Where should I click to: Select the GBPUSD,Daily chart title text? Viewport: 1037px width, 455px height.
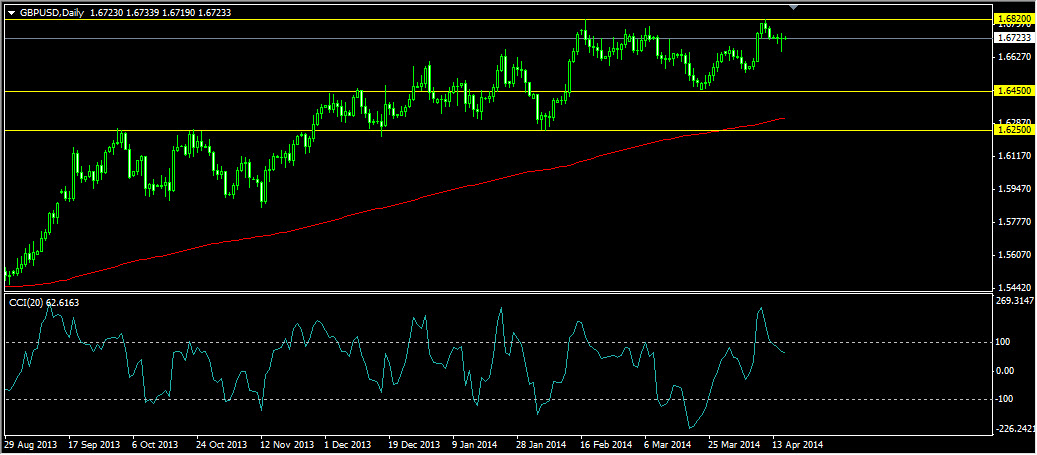point(52,12)
